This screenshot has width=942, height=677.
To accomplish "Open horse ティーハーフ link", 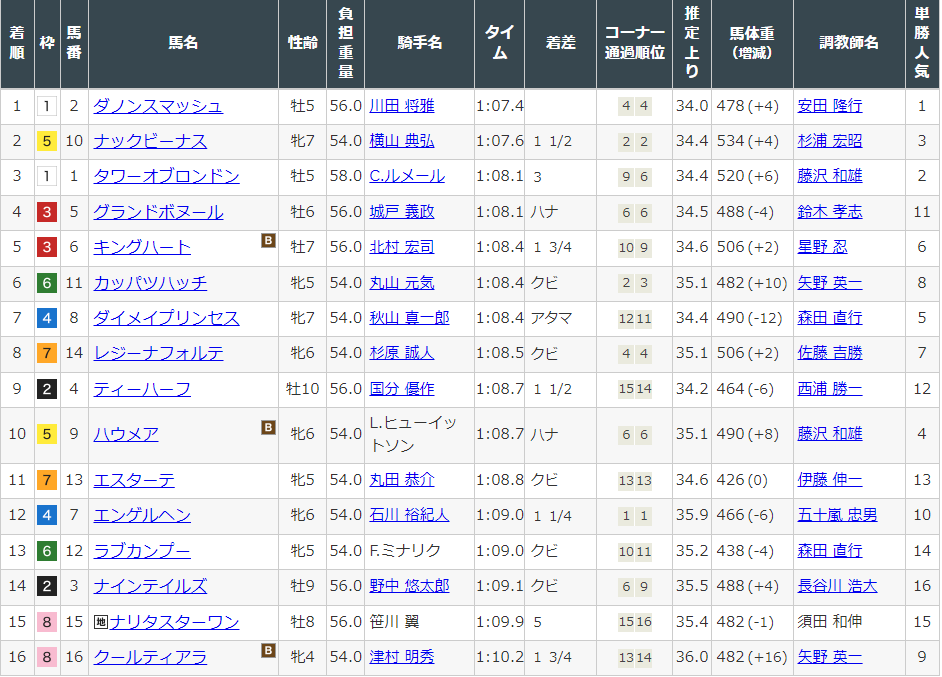I will click(142, 389).
